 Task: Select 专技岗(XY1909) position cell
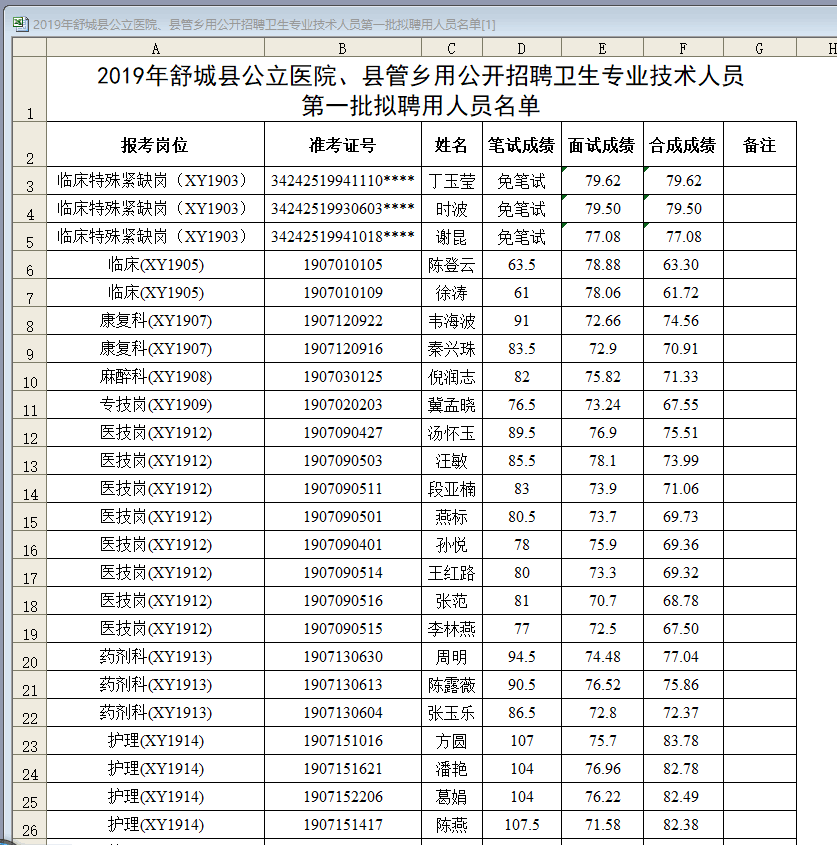[x=156, y=405]
